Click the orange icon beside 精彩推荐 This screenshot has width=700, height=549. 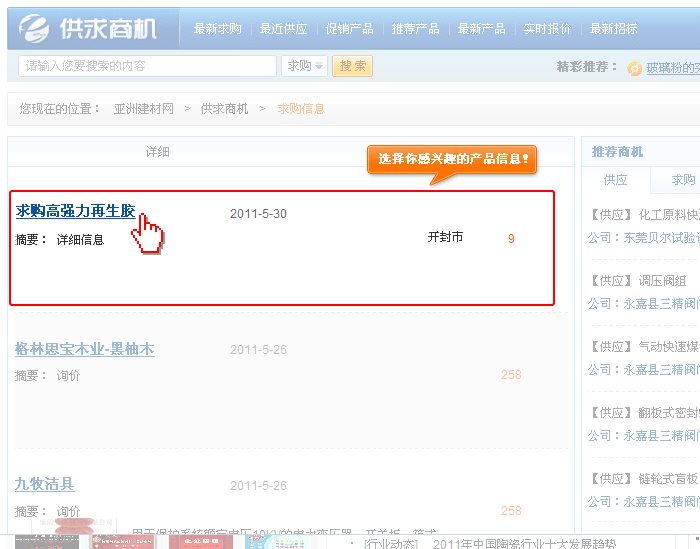click(x=634, y=68)
